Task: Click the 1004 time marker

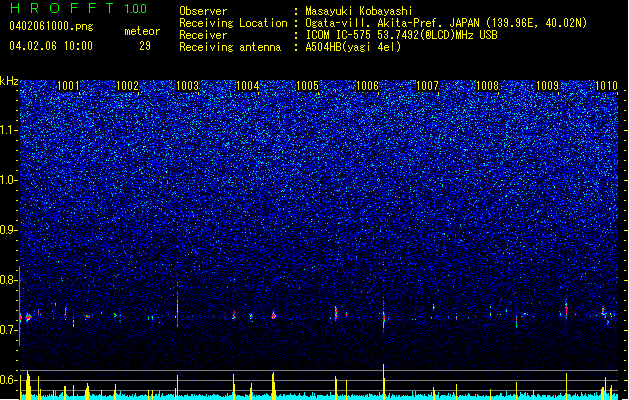Action: tap(248, 86)
